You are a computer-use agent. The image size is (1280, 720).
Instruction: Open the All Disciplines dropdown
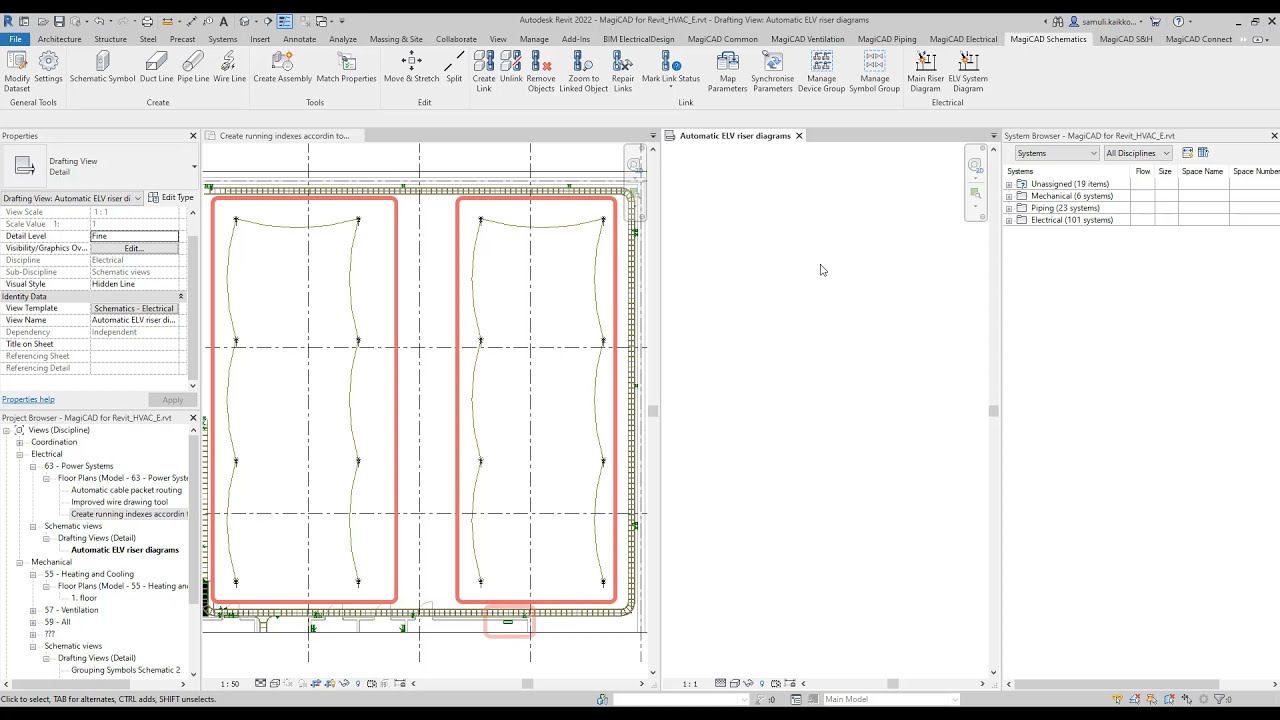1137,153
